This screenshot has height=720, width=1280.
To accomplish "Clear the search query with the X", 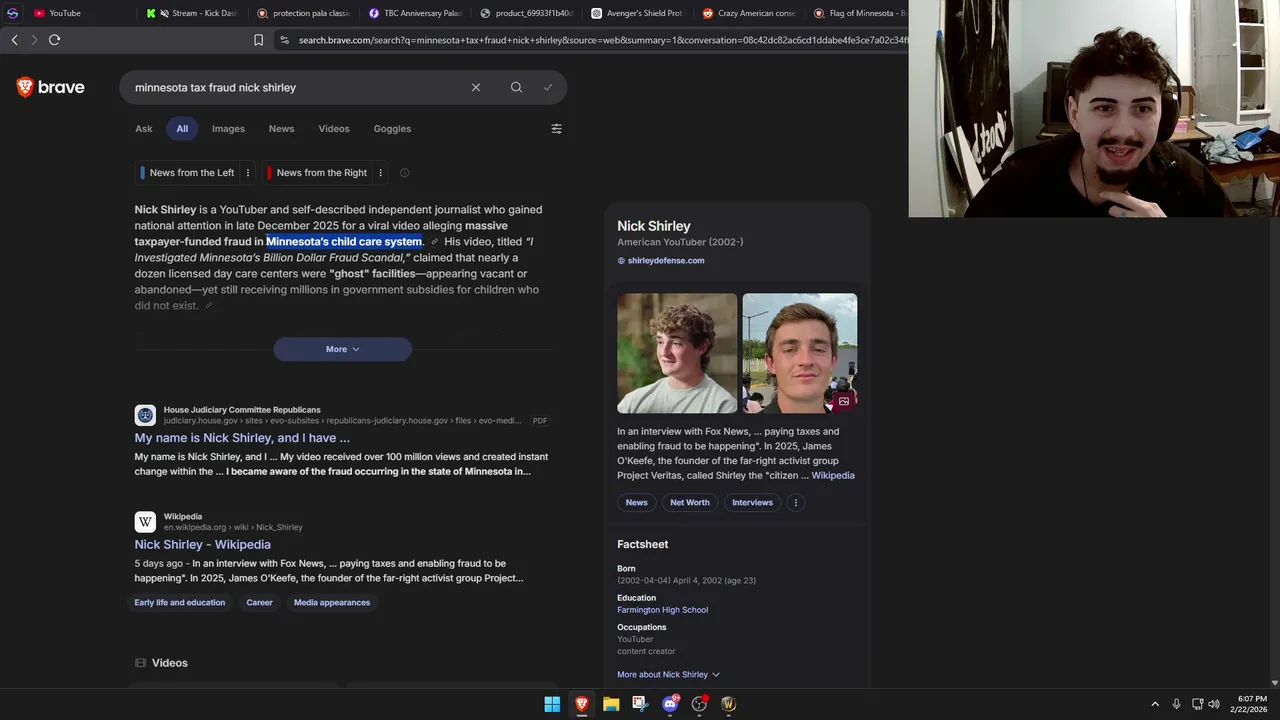I will pos(476,87).
